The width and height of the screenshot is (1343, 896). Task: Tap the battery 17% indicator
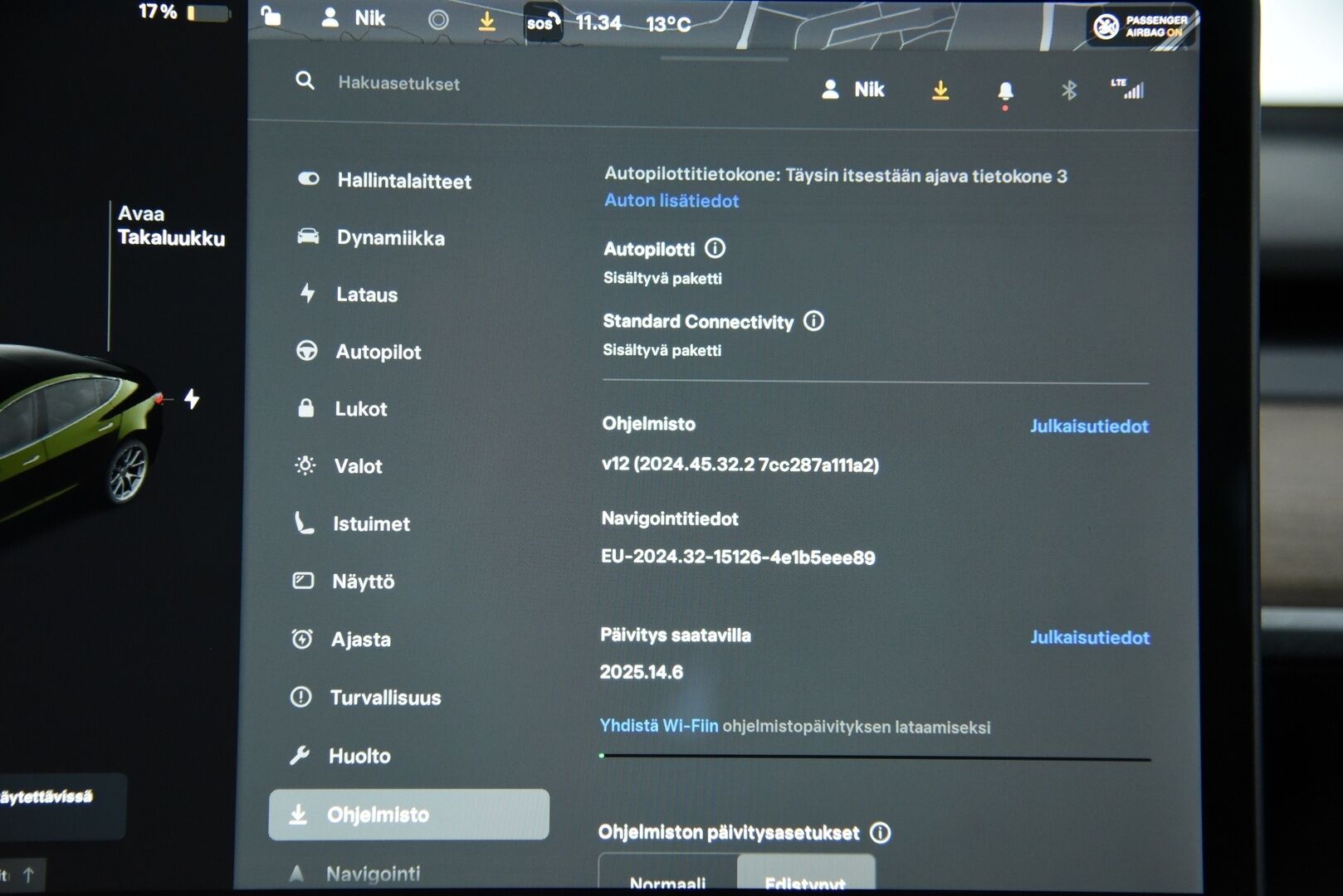pos(184,12)
